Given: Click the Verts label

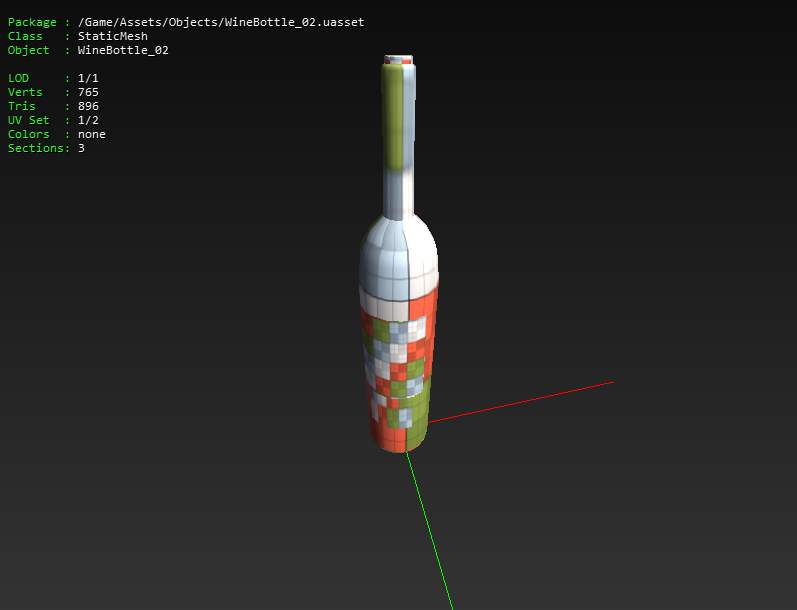Looking at the screenshot, I should [x=25, y=92].
